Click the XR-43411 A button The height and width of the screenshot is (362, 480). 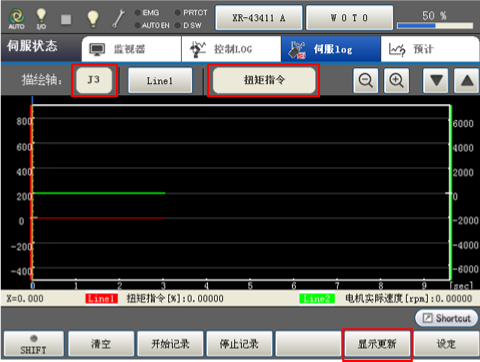tap(259, 18)
